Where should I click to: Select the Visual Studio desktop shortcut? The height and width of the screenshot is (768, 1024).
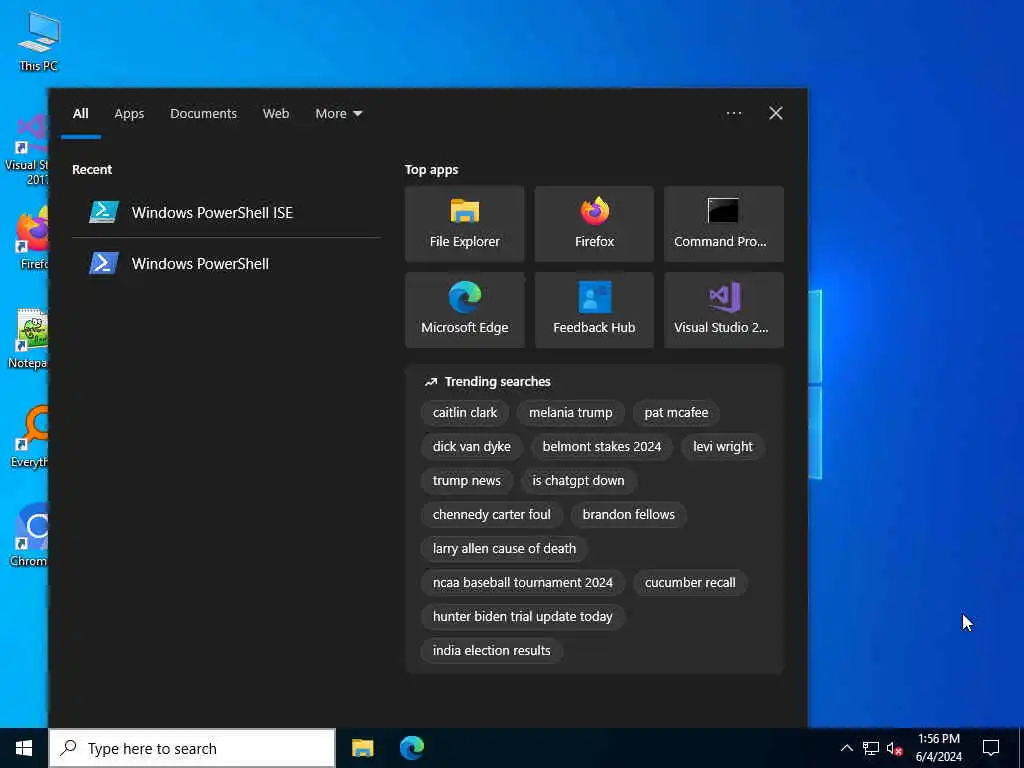[26, 150]
